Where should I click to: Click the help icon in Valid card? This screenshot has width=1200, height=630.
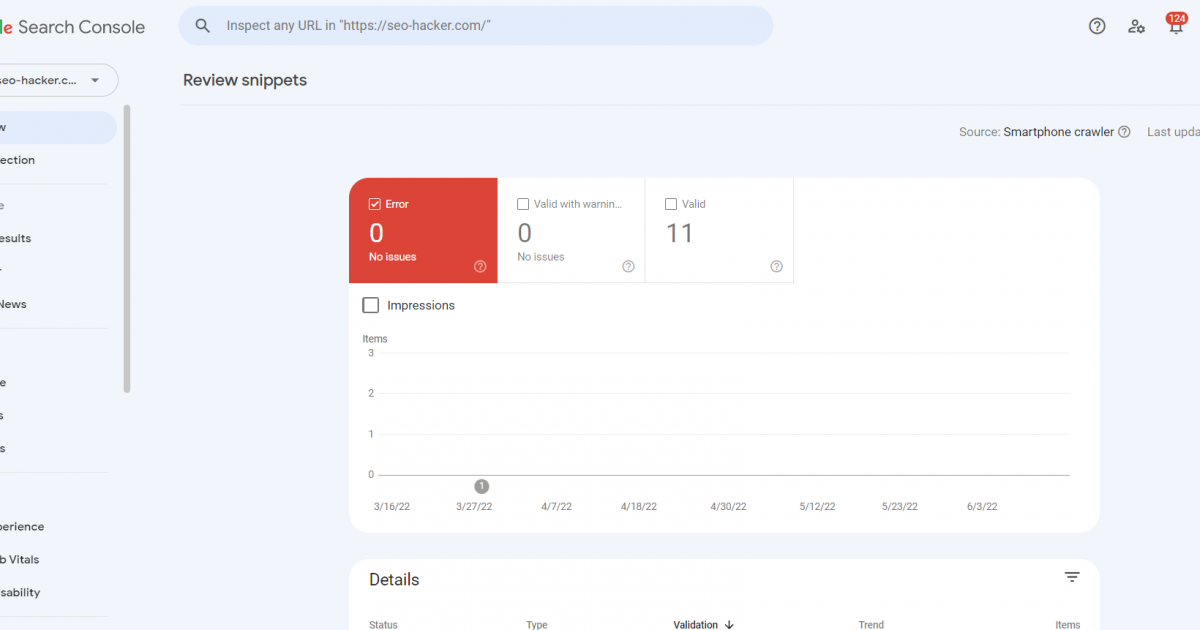(x=776, y=266)
